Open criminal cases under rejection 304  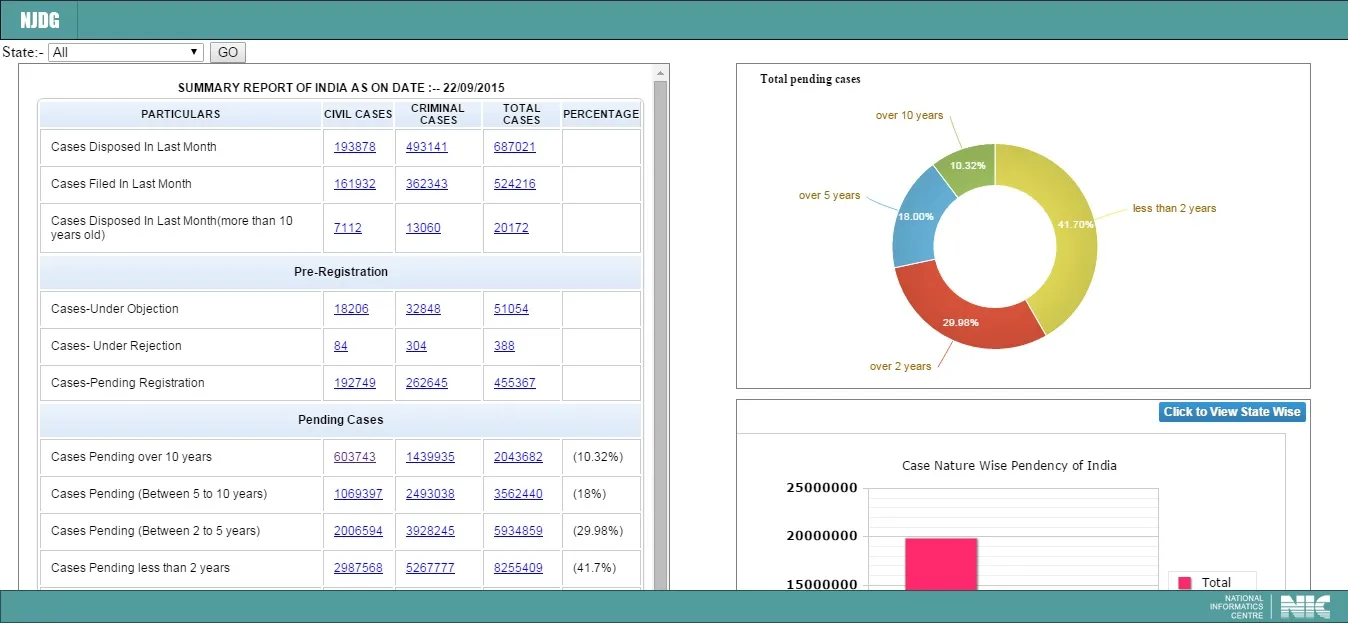coord(416,346)
